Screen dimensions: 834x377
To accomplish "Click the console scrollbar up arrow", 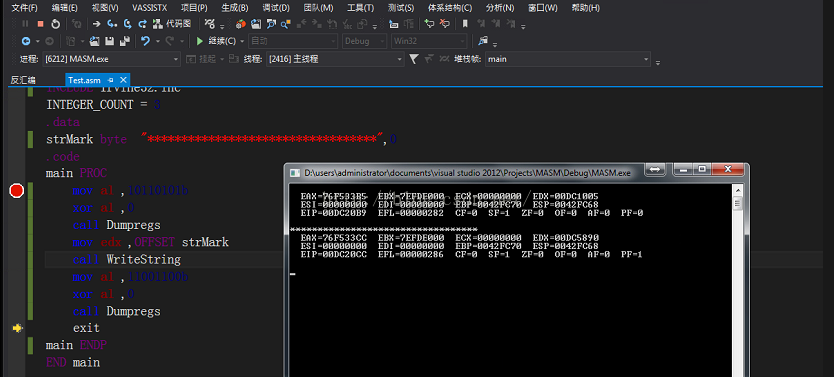I will (738, 190).
